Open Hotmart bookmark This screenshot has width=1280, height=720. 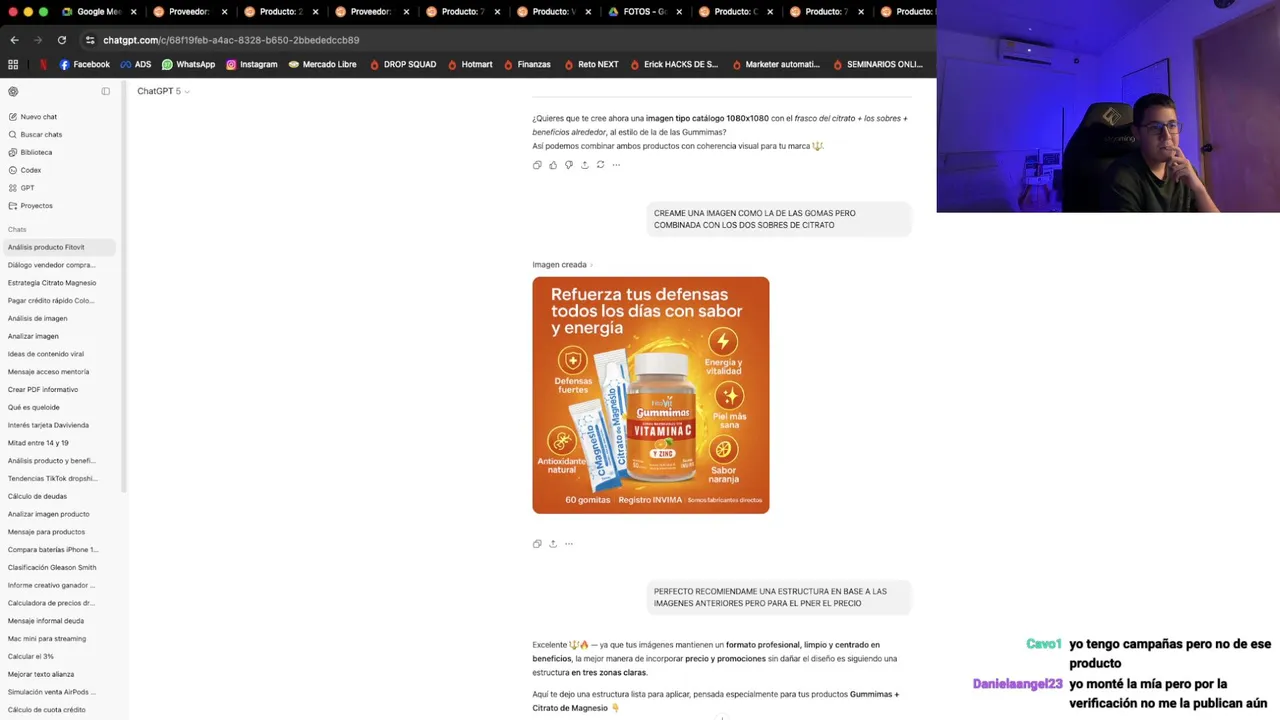(470, 64)
